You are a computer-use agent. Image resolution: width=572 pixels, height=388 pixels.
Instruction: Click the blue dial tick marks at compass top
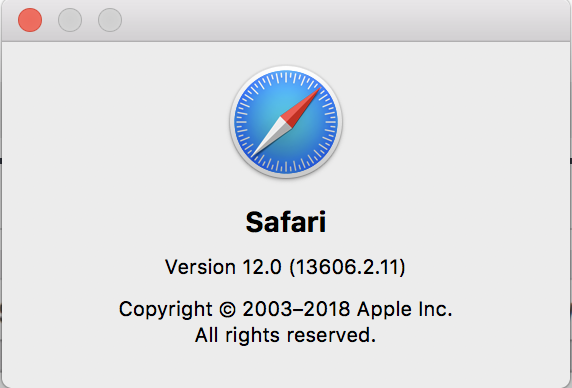[x=286, y=78]
